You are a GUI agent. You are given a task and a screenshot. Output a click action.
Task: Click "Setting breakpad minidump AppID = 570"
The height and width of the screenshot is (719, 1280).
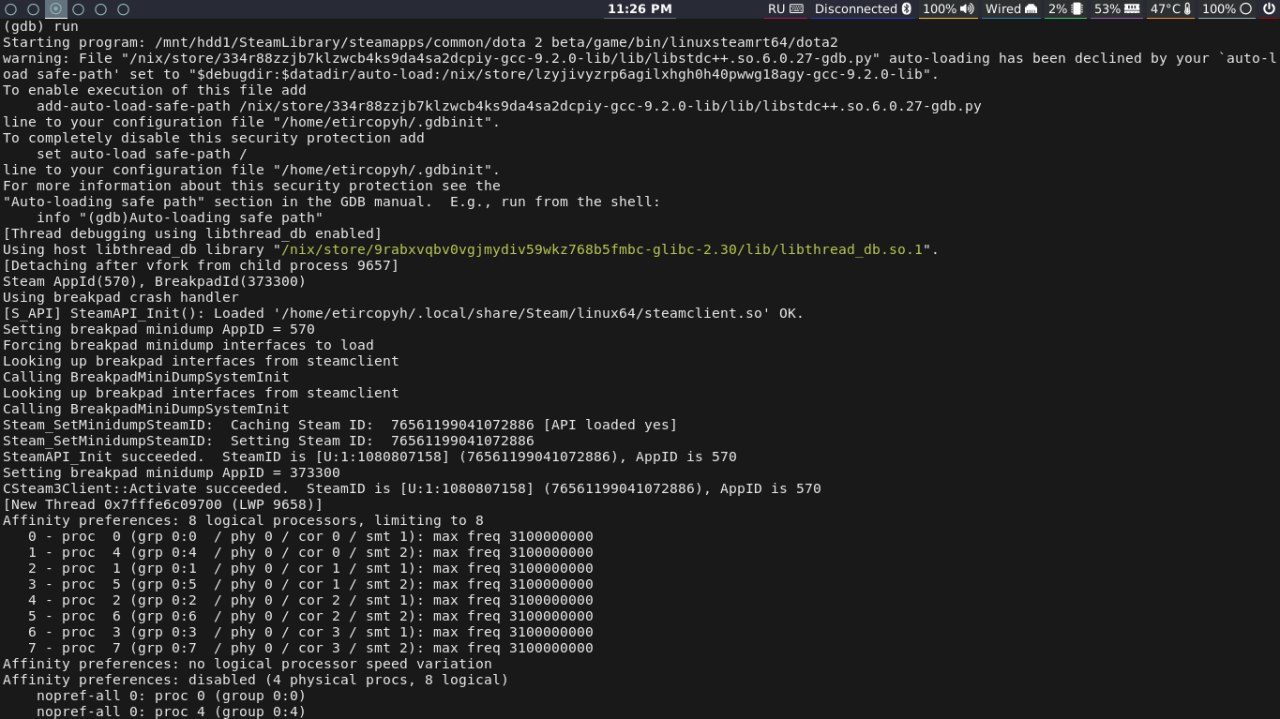158,329
